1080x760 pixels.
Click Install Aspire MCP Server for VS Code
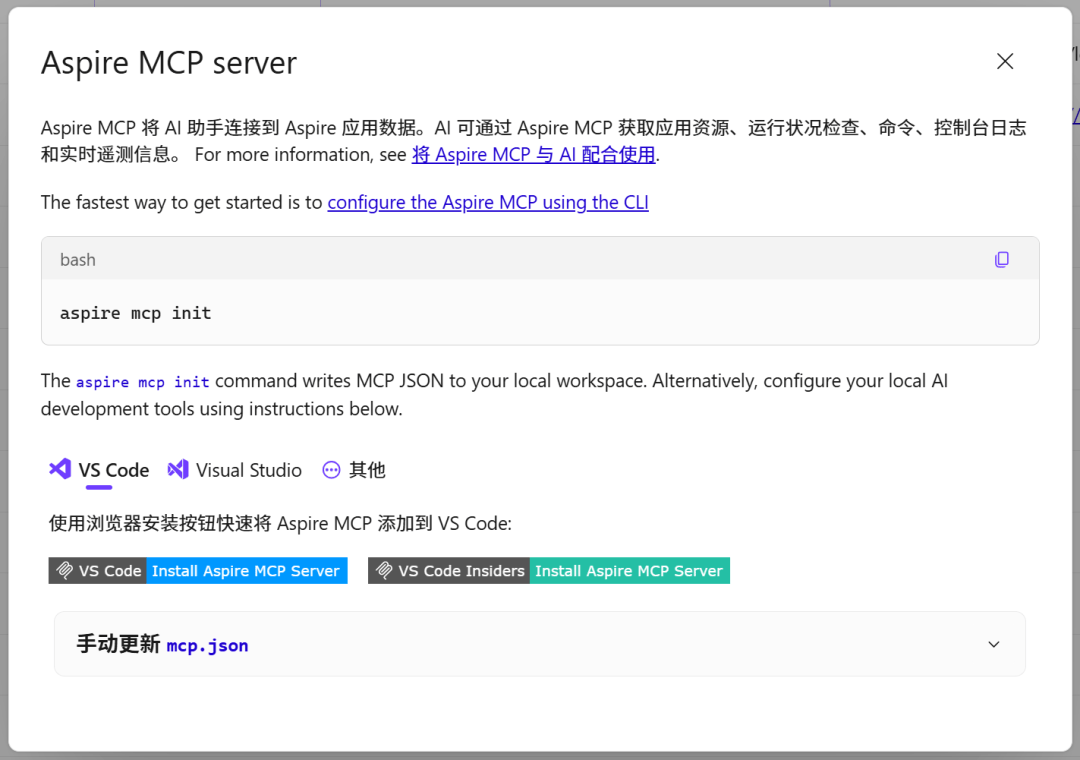click(246, 570)
